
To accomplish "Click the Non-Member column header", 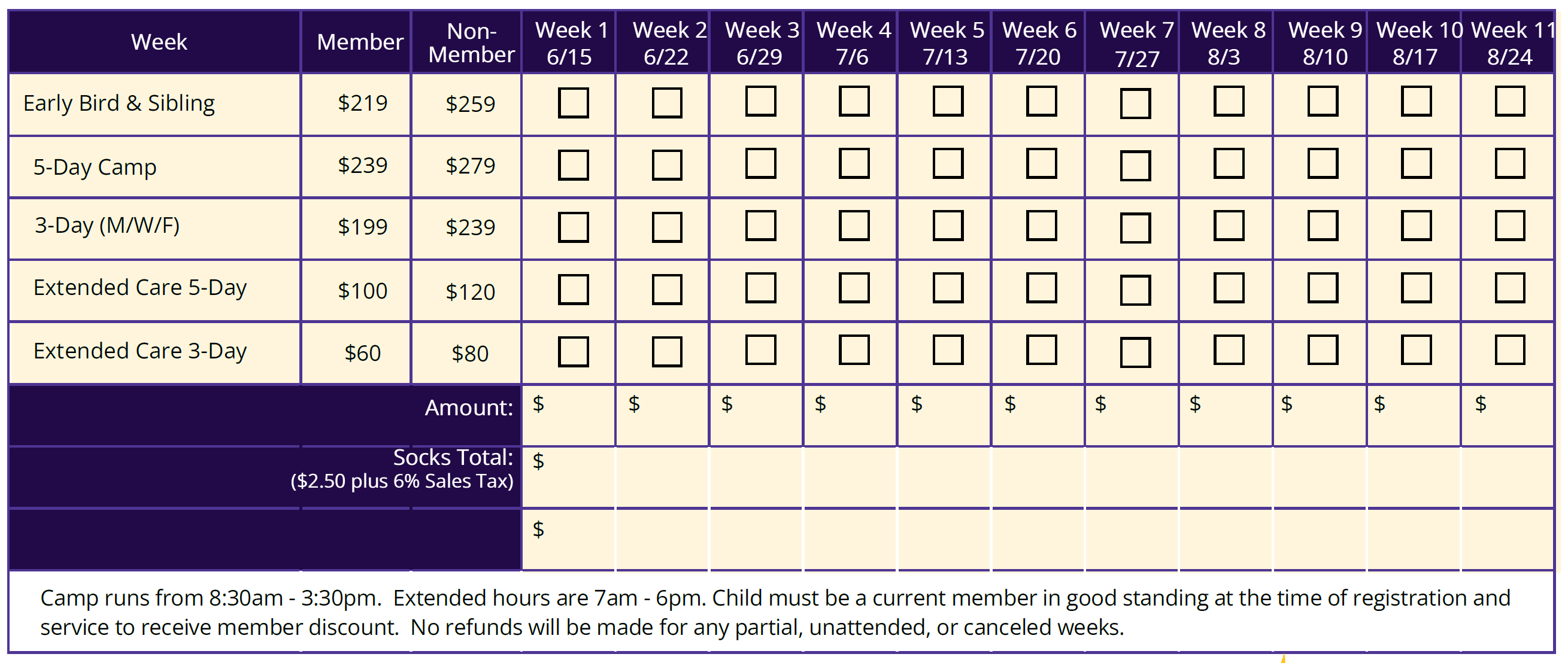I will (471, 42).
